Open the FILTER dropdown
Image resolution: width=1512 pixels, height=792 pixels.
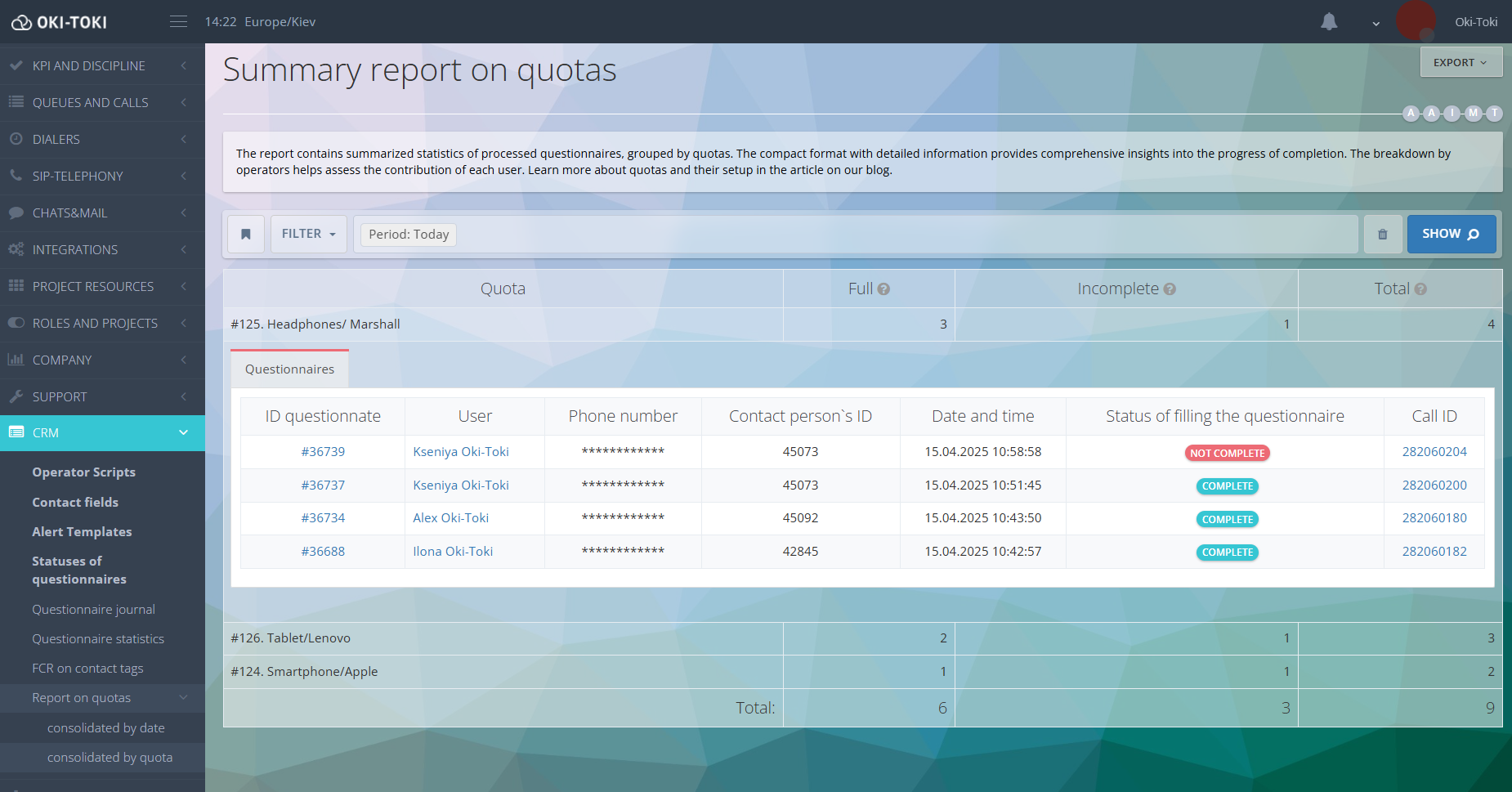309,235
